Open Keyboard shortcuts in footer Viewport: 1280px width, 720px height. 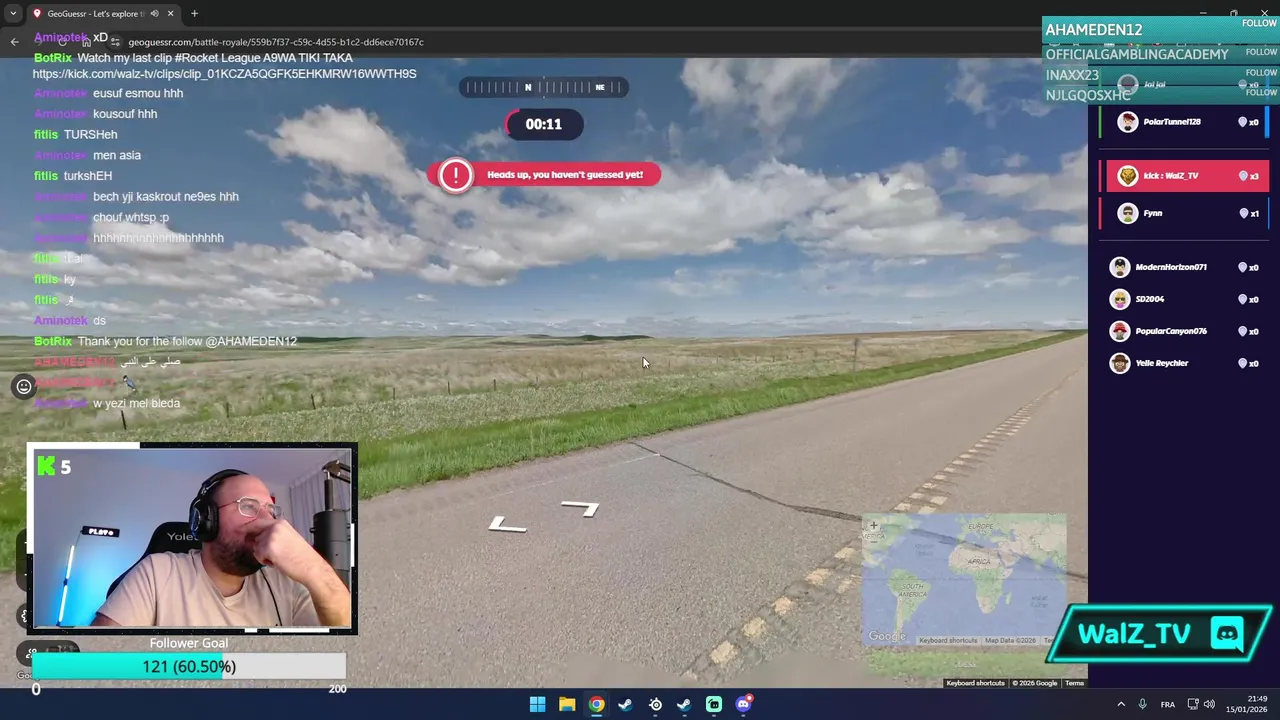(x=975, y=683)
